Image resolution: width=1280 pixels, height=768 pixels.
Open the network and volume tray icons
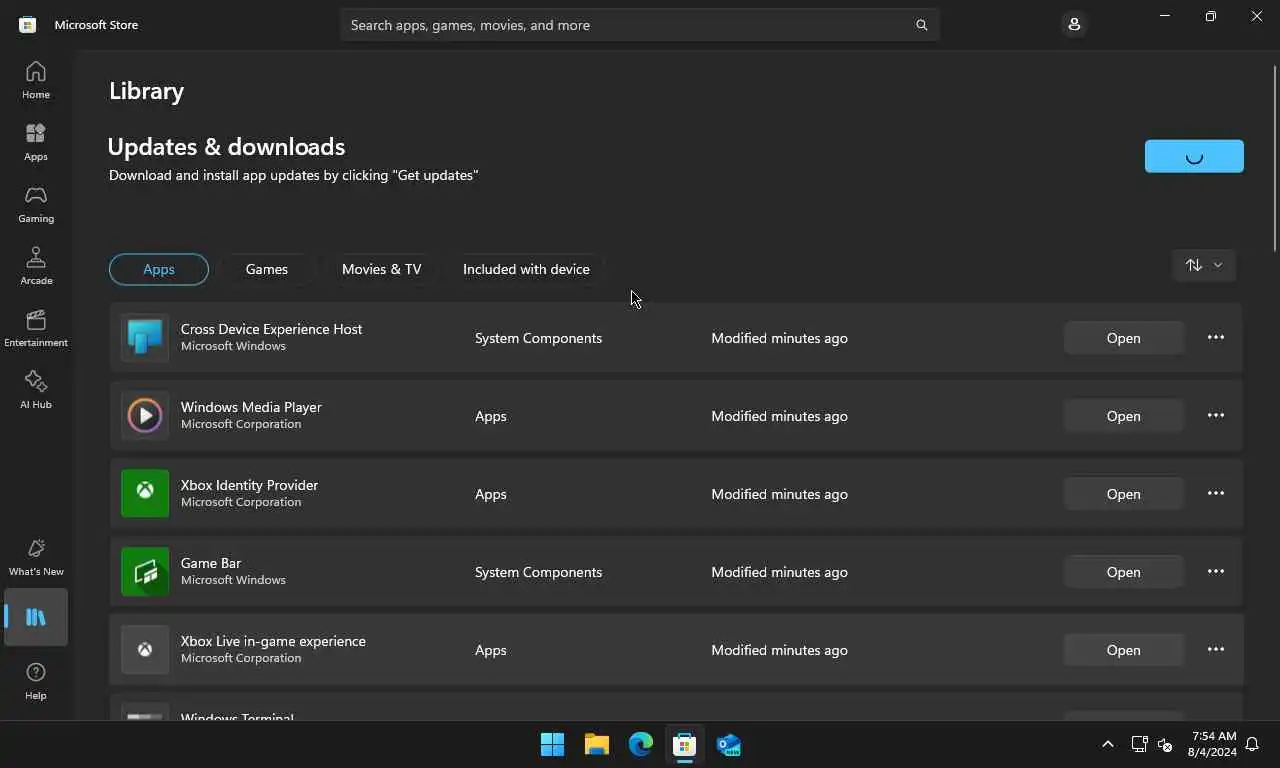[x=1151, y=745]
